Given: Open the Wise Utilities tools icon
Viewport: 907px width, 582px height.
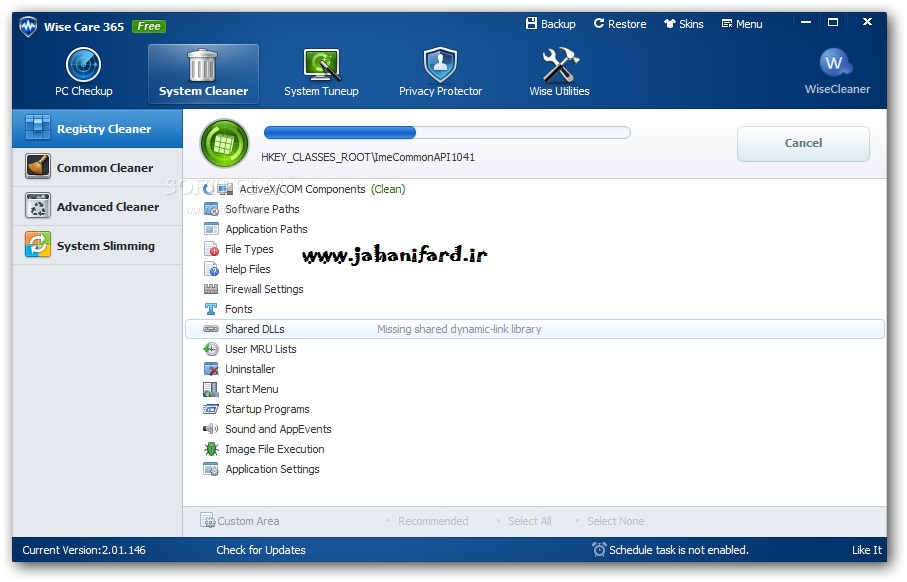Looking at the screenshot, I should pos(559,65).
